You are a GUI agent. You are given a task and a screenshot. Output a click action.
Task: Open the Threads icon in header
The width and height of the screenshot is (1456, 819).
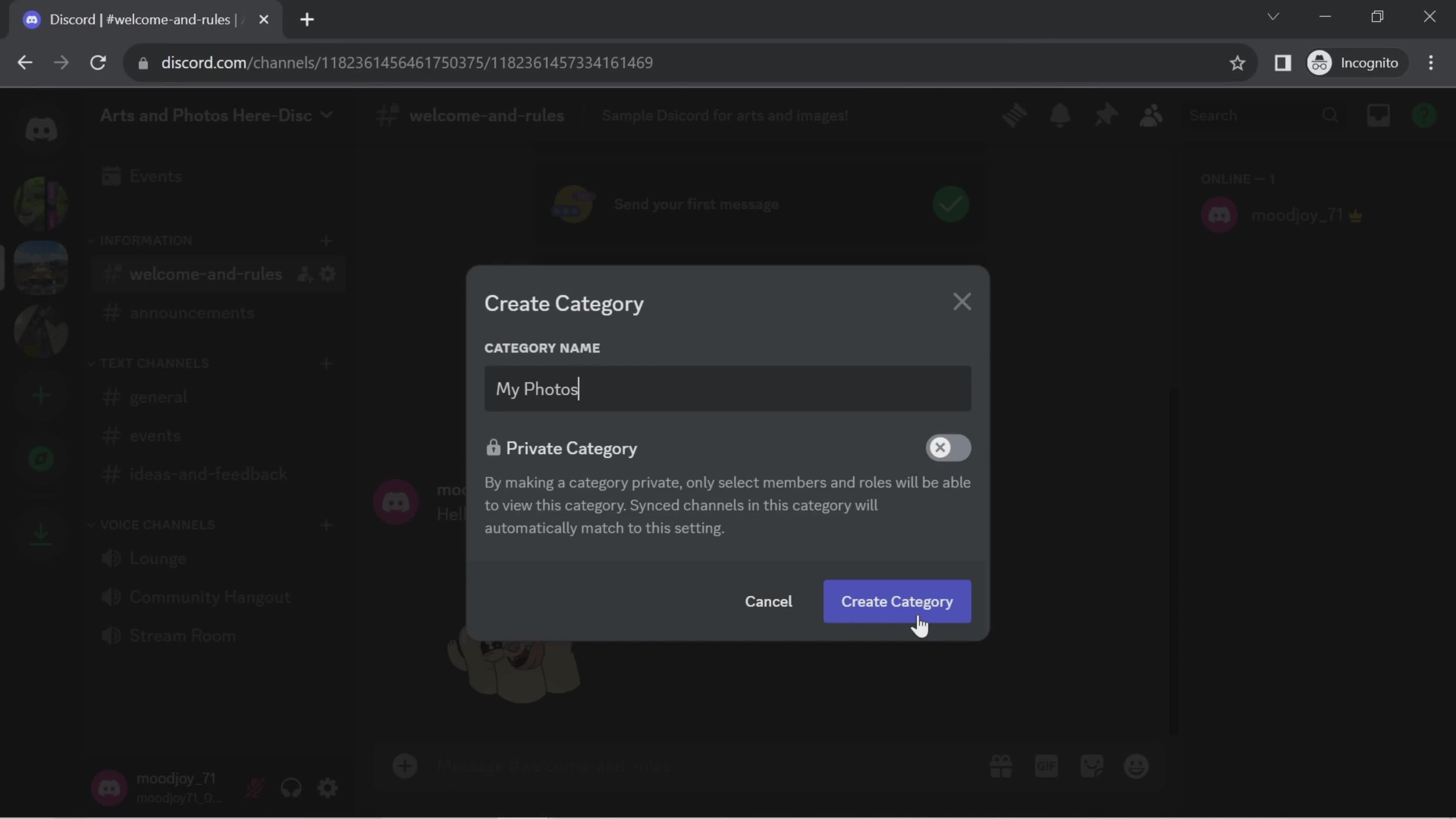[1015, 115]
